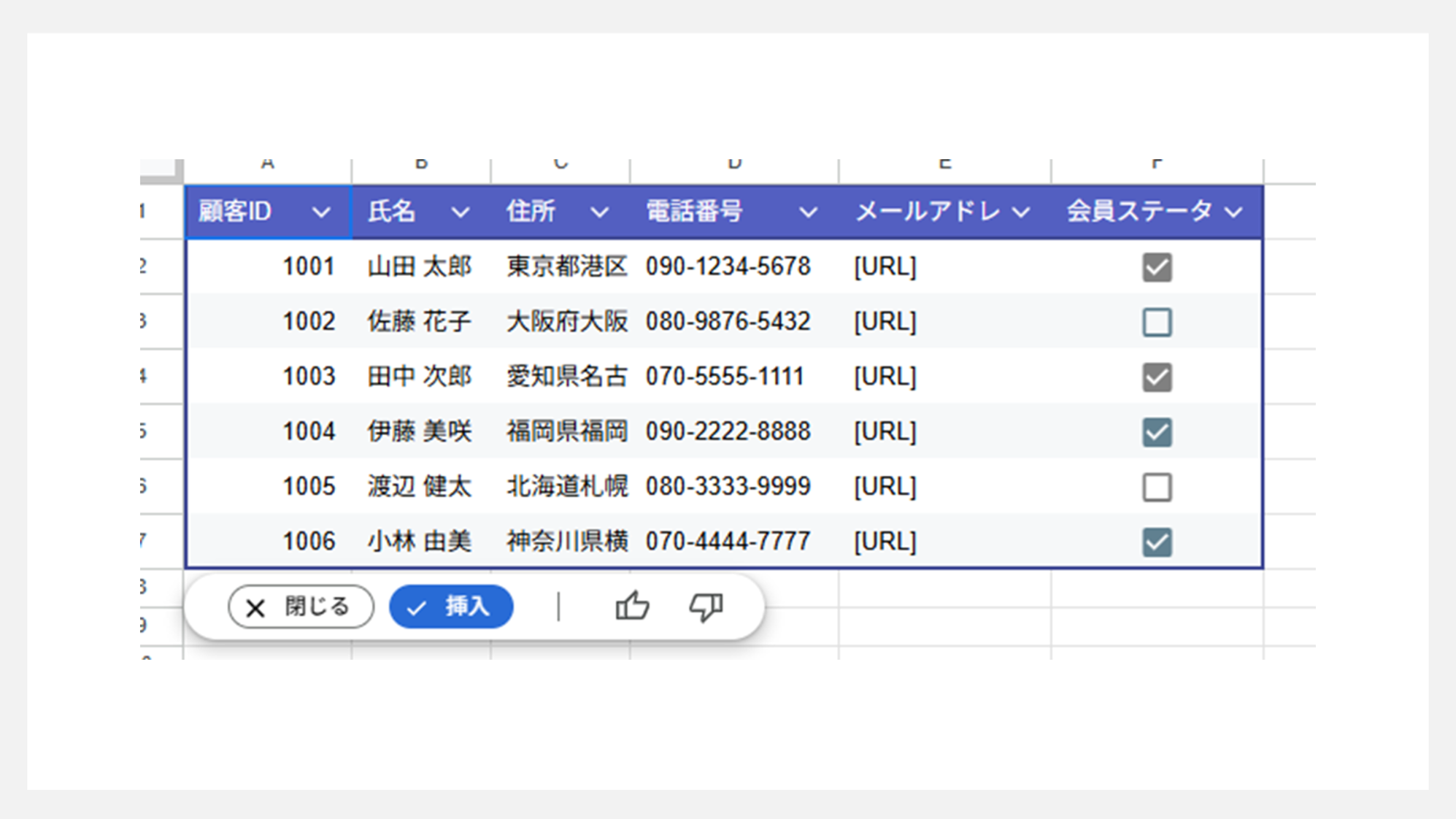1456x819 pixels.
Task: Uncheck member status for customer 1001
Action: [x=1157, y=267]
